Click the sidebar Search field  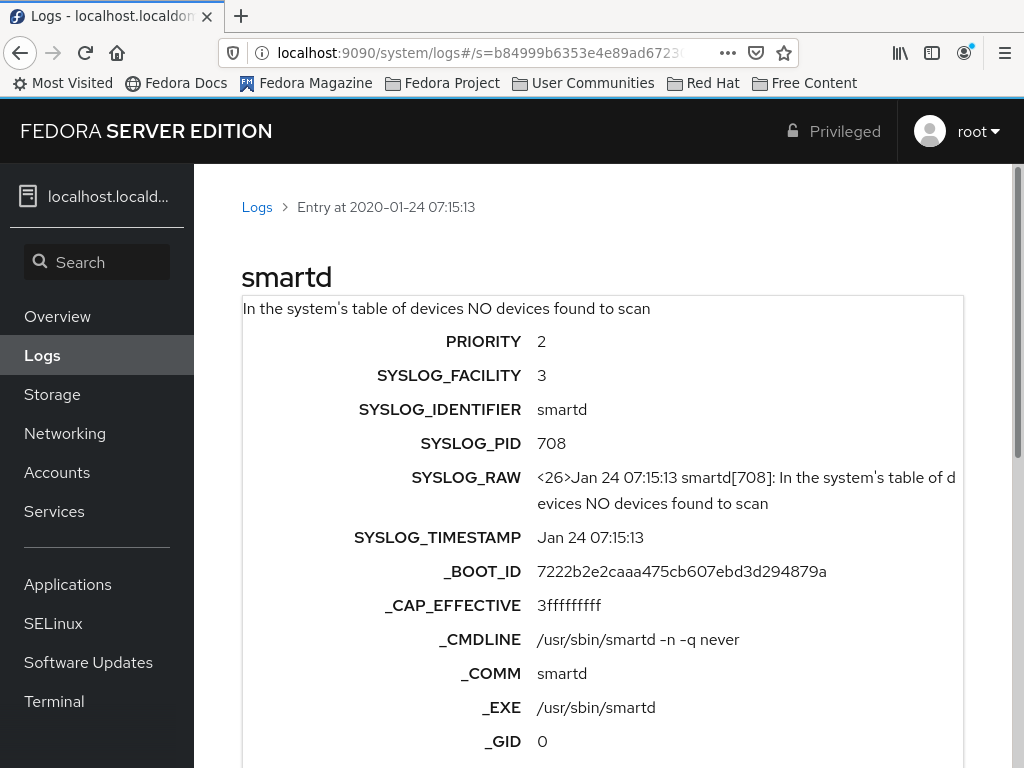pos(97,263)
